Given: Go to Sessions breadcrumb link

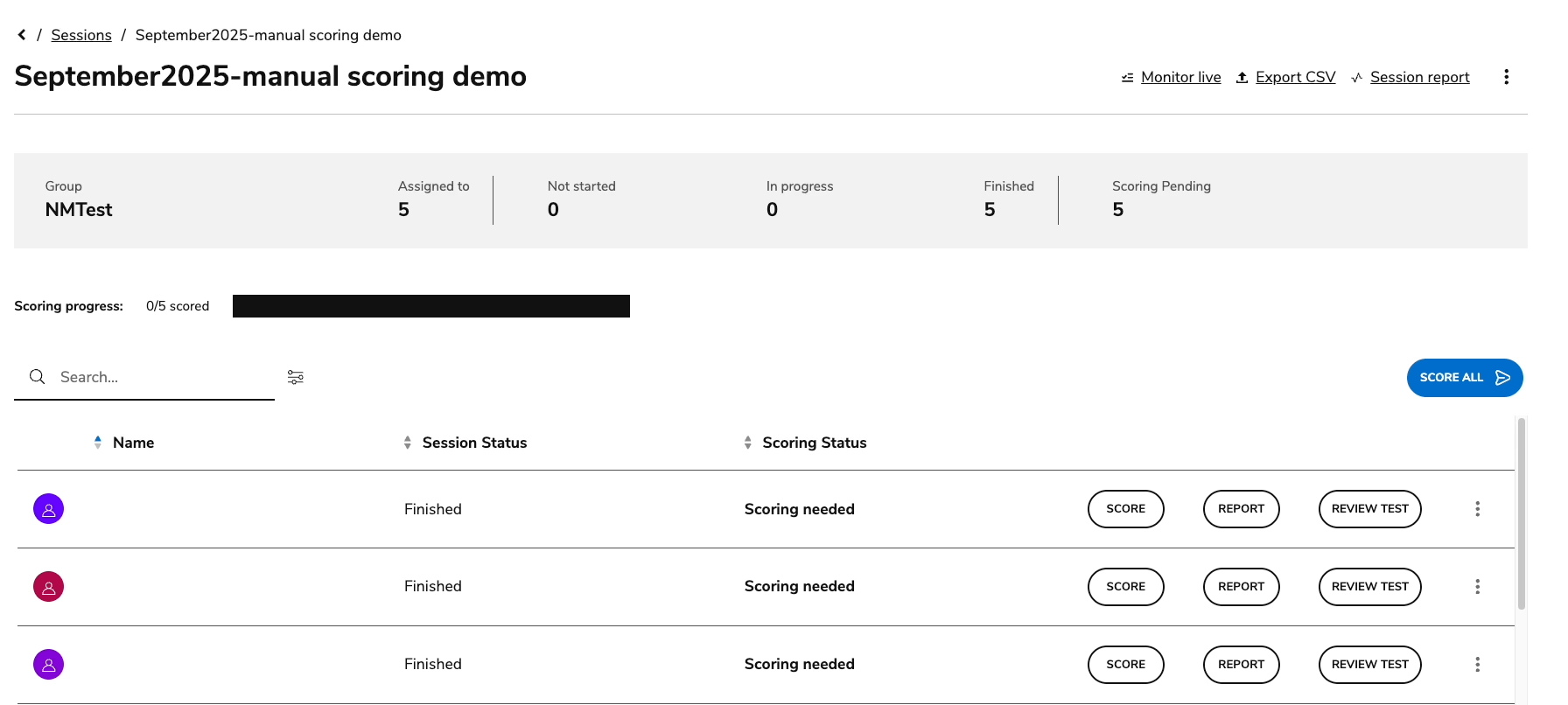Looking at the screenshot, I should [81, 35].
